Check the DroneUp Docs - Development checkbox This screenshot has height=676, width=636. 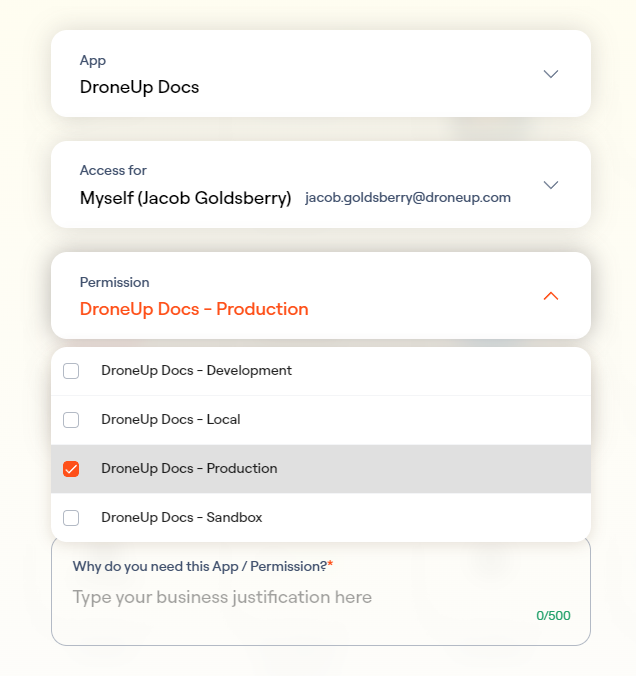pos(71,371)
